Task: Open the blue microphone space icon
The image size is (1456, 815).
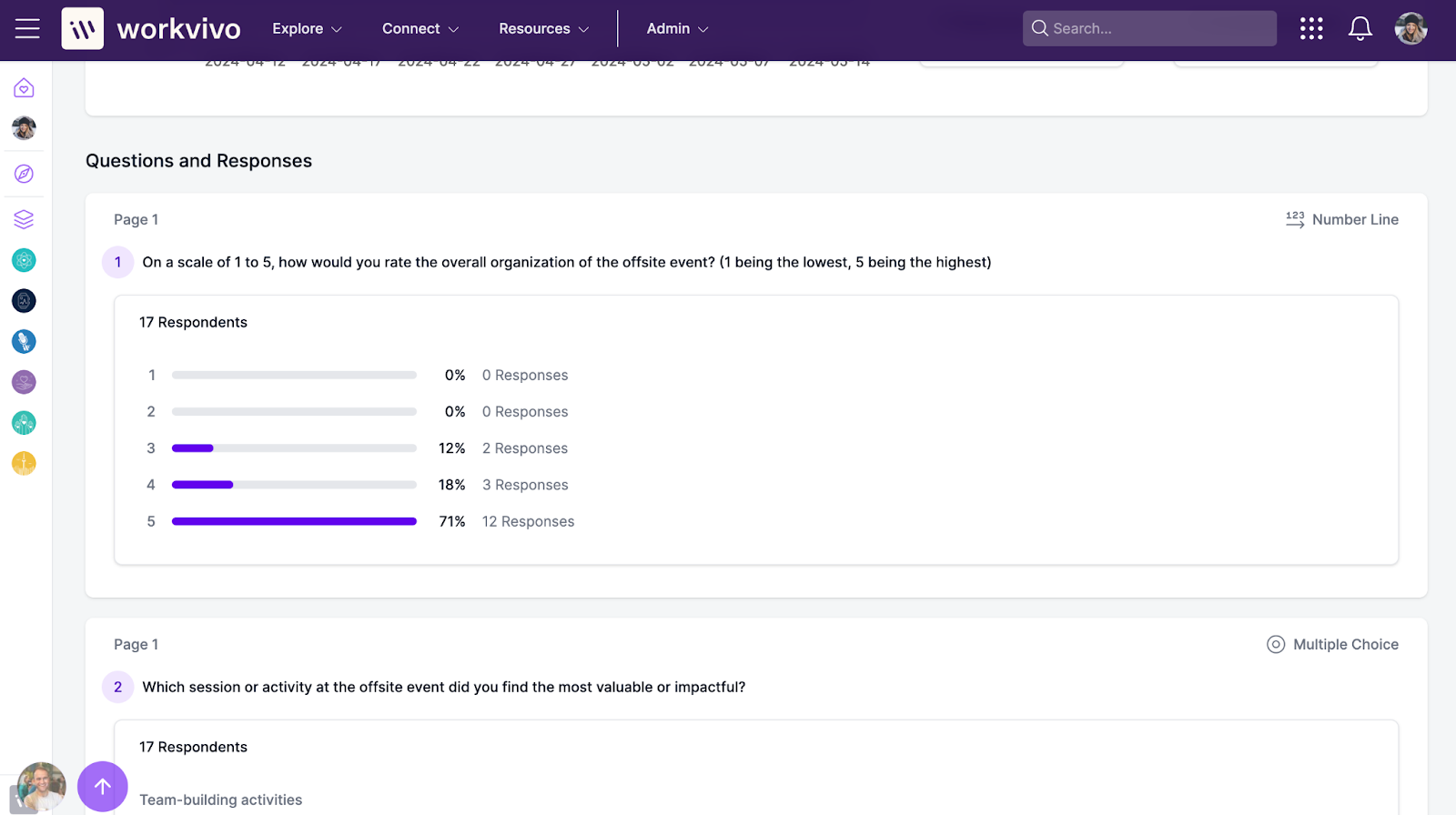Action: coord(24,341)
